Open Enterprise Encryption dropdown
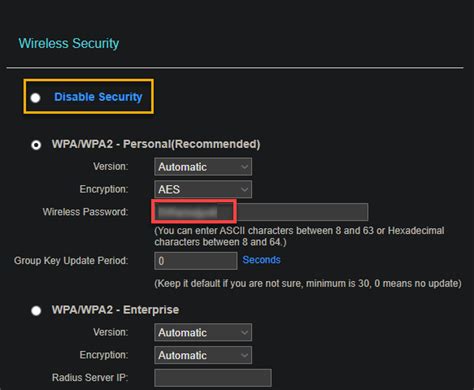474x390 pixels. (x=203, y=355)
